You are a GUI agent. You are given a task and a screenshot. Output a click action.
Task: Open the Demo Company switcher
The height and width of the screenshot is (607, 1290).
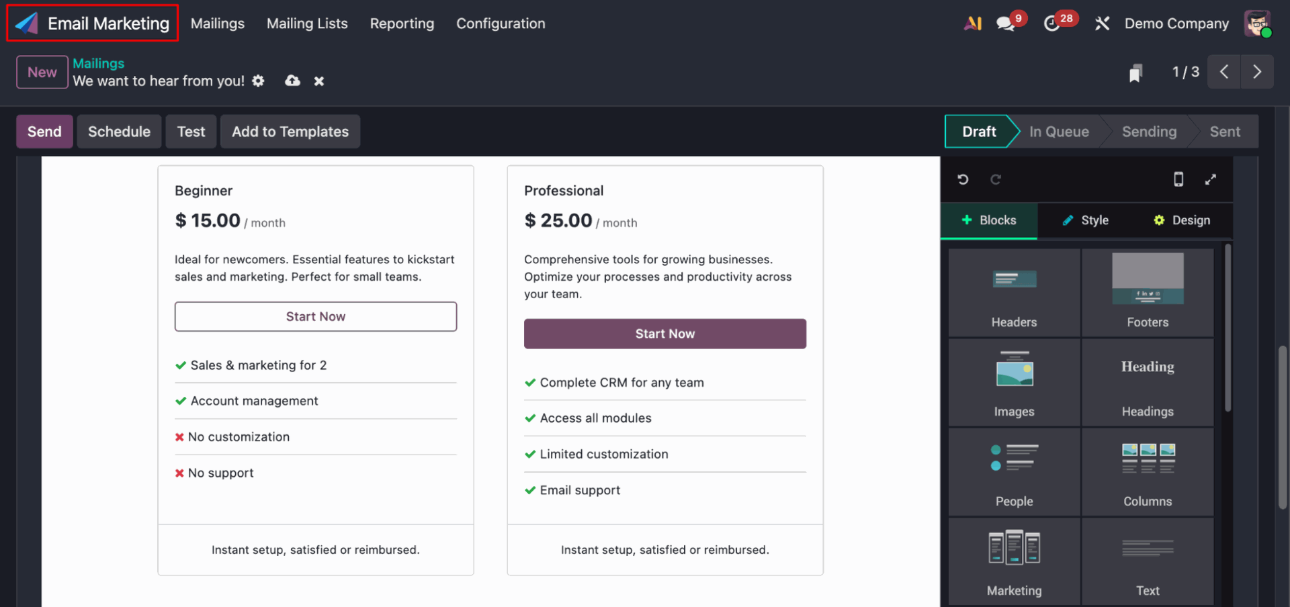[1176, 23]
